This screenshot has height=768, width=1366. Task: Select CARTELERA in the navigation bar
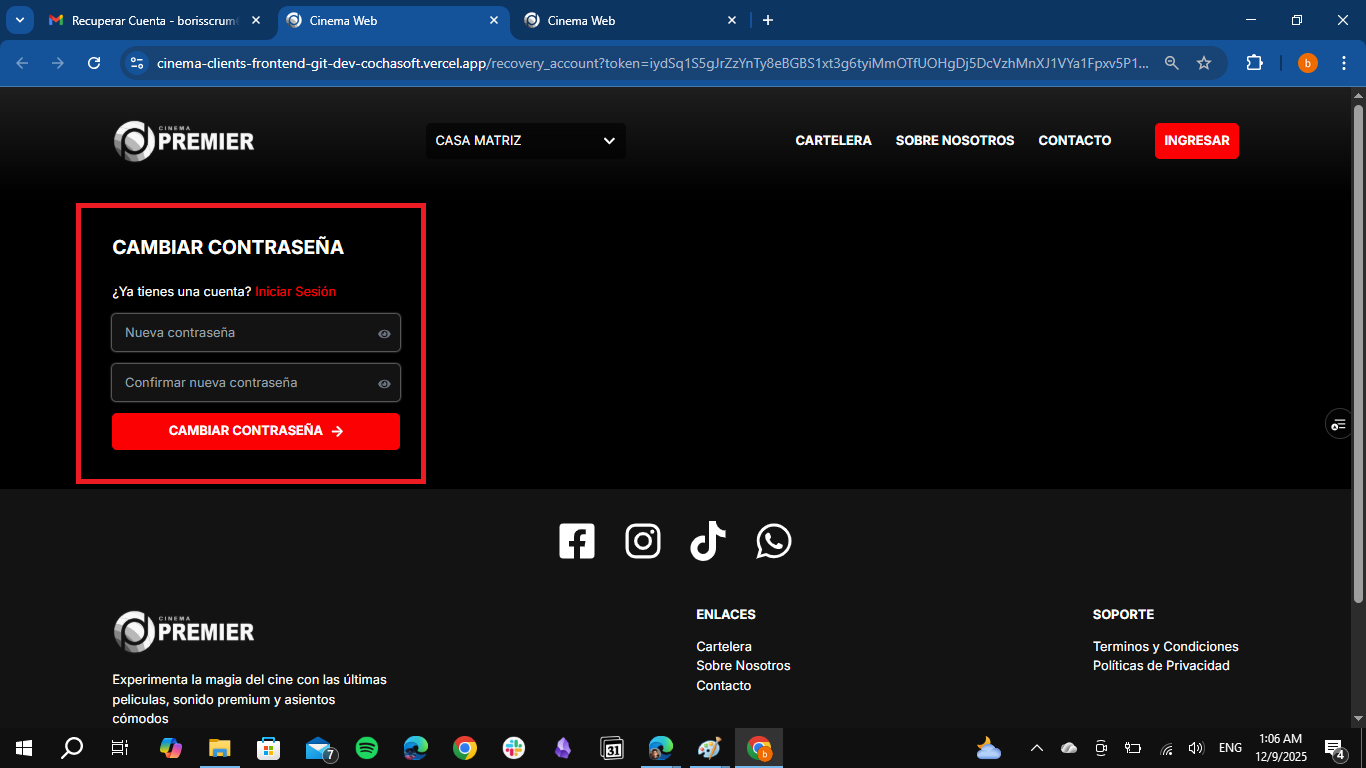tap(833, 140)
